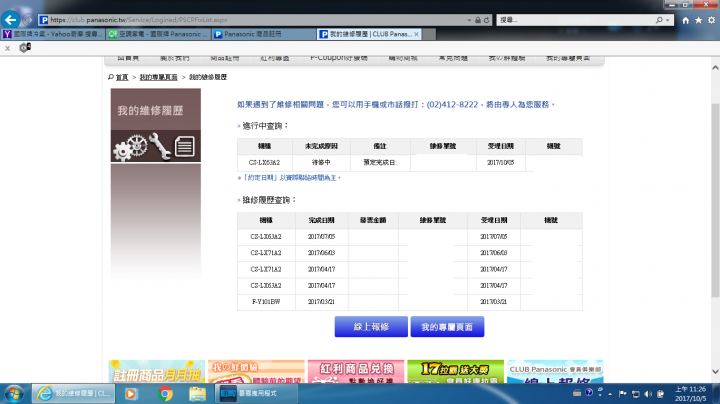Open the 紅利商品兌換 banner
Screen dimensions: 720x404
pyautogui.click(x=356, y=371)
